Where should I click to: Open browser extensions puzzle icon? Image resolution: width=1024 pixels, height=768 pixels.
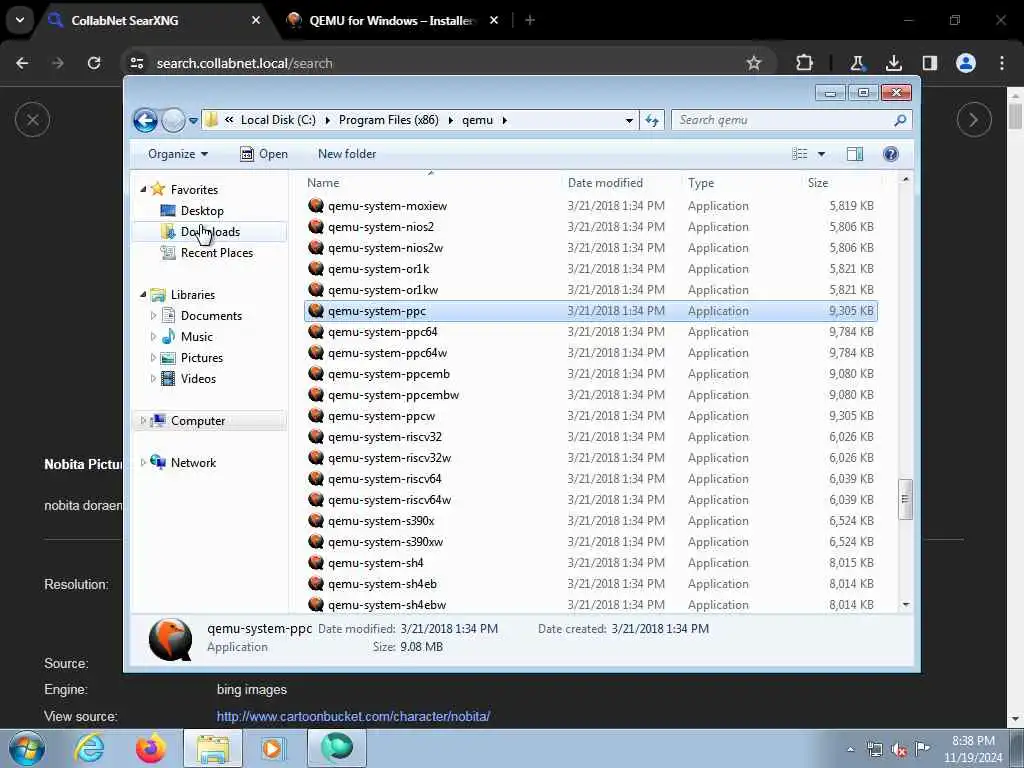805,63
